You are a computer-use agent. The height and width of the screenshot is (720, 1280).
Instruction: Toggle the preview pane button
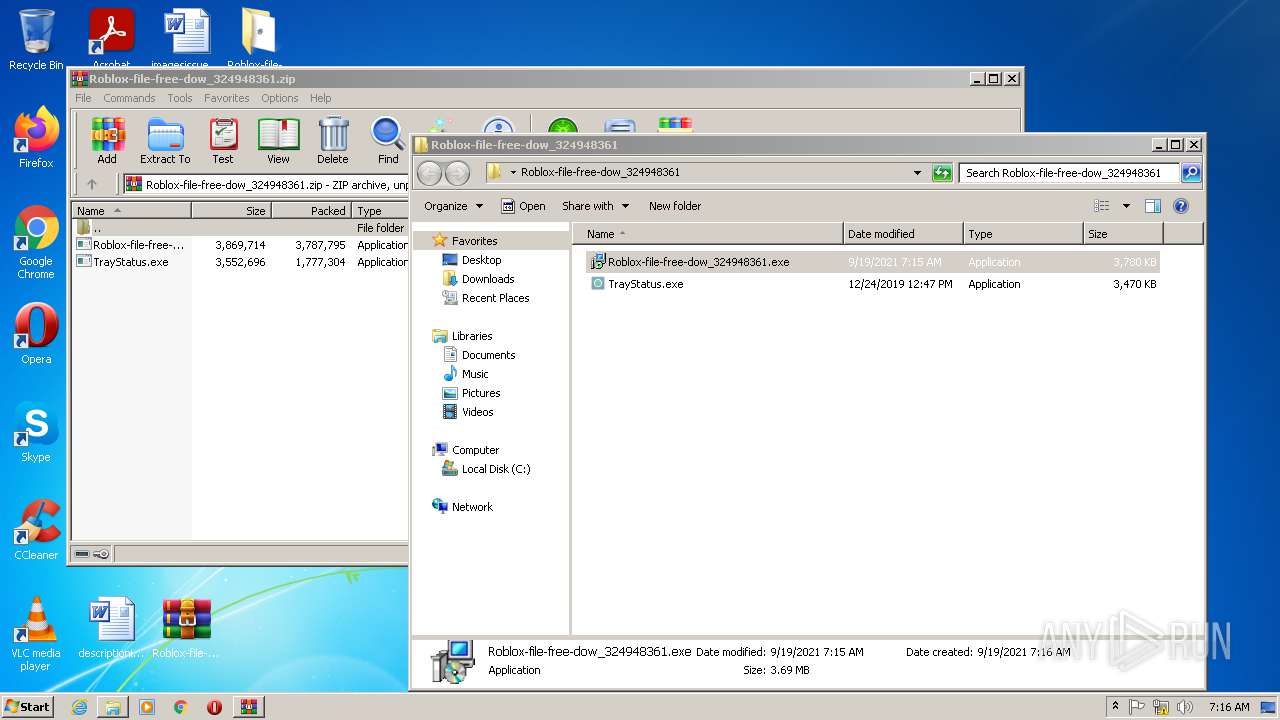(x=1152, y=206)
